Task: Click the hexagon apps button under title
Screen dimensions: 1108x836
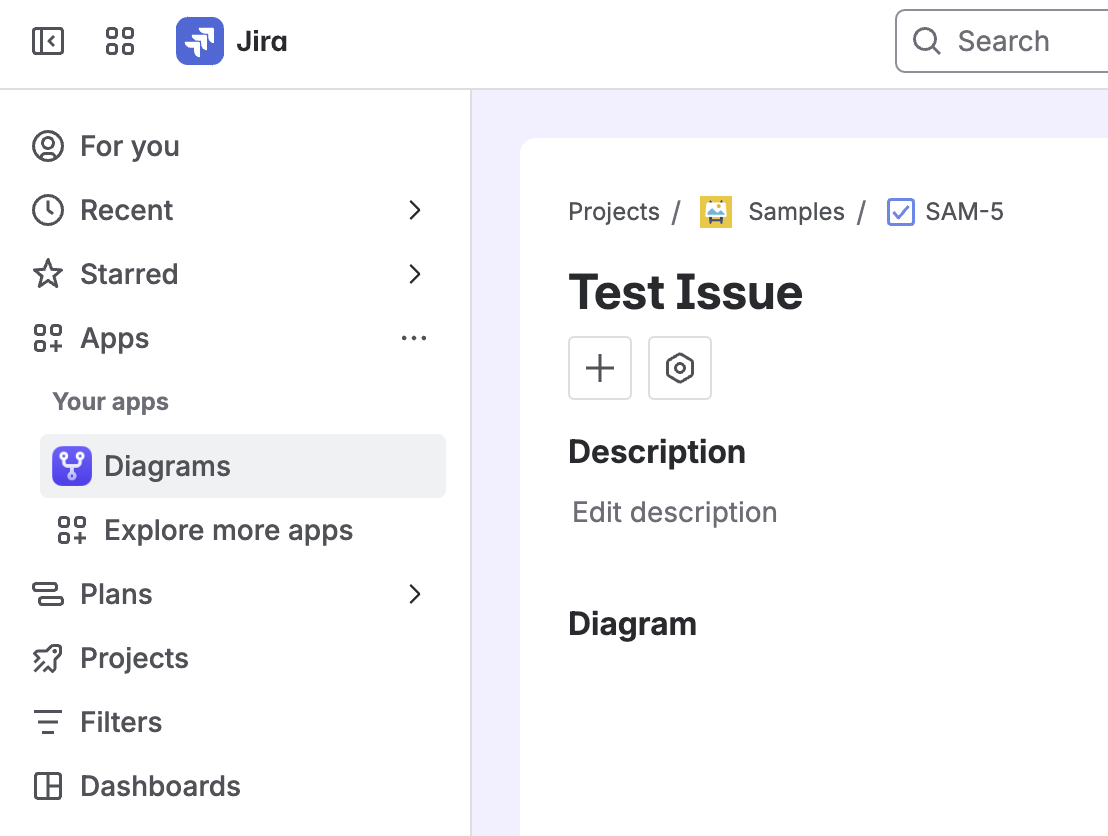Action: click(x=680, y=368)
